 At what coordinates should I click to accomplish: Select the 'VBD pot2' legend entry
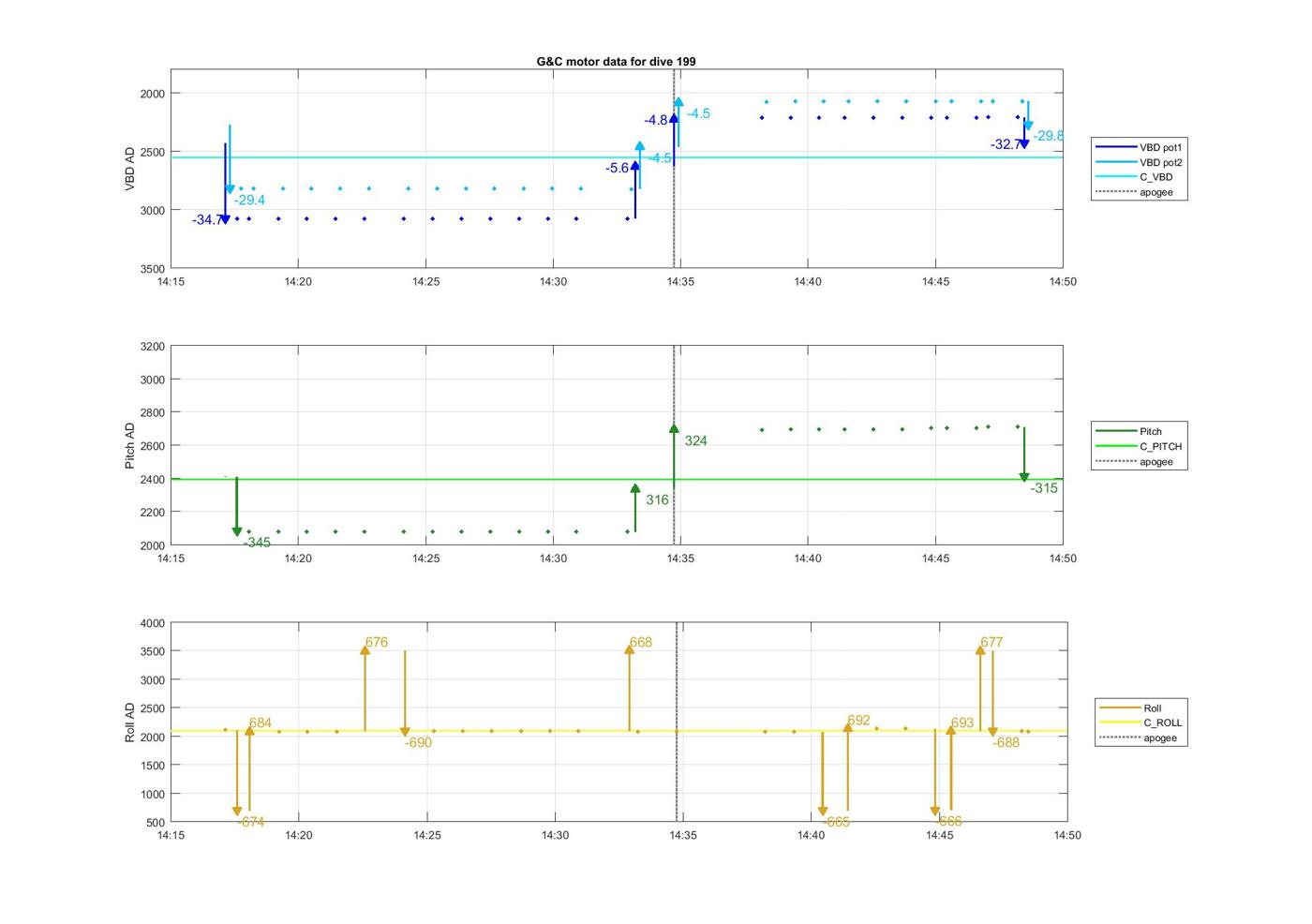1140,162
